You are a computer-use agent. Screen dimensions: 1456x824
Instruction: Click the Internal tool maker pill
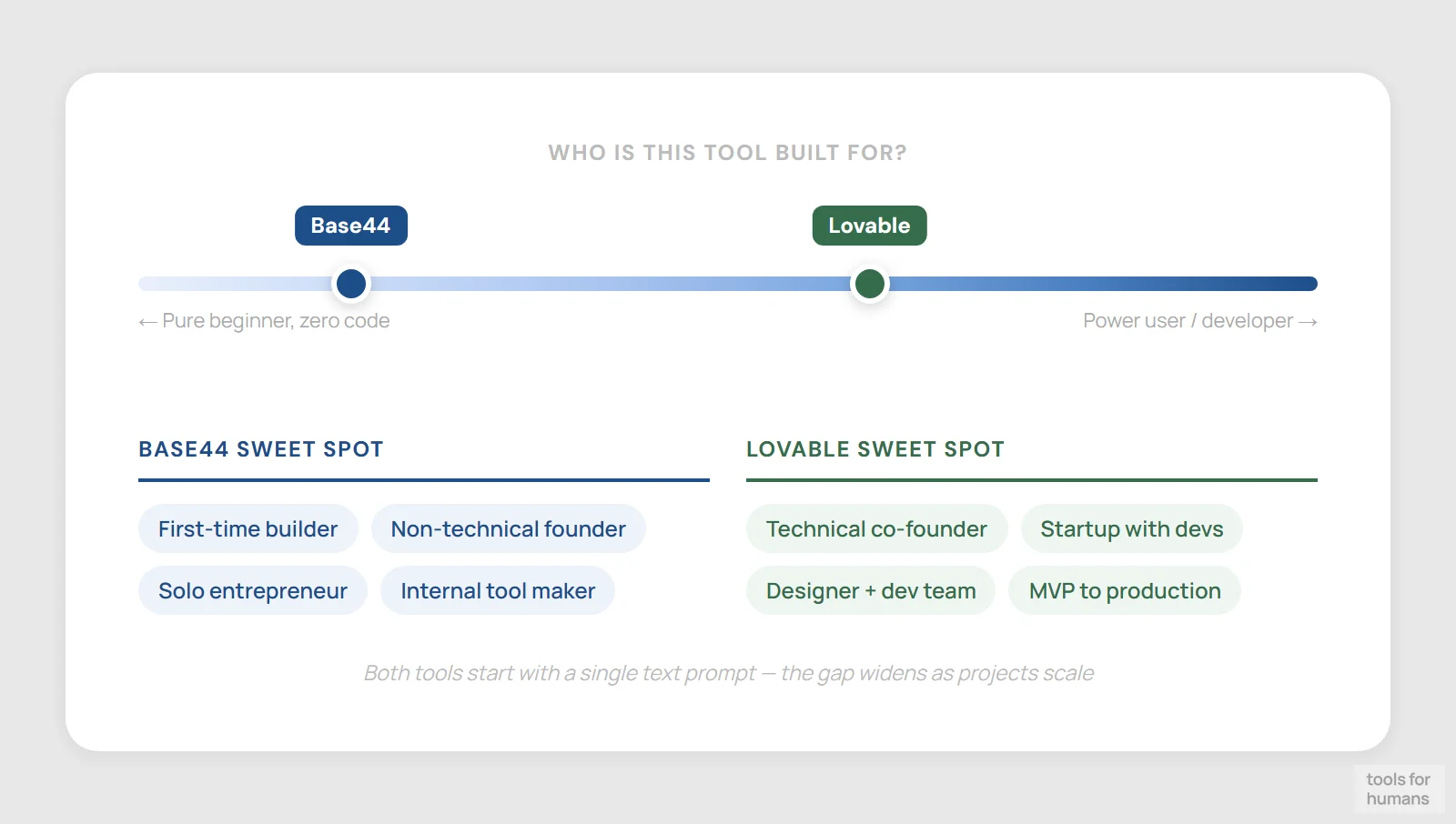[497, 590]
